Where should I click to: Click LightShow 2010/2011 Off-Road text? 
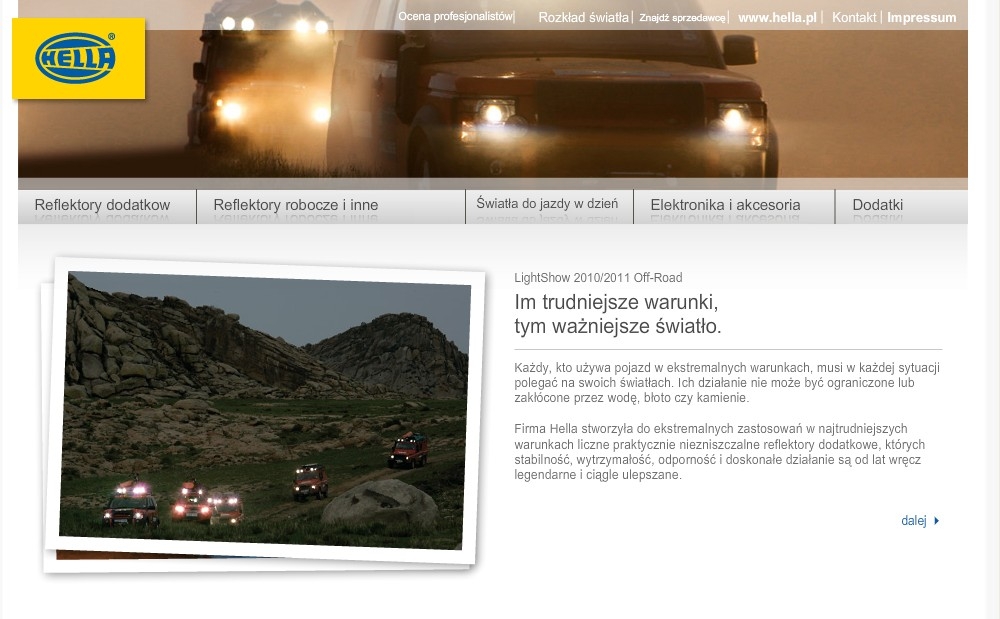pyautogui.click(x=598, y=278)
